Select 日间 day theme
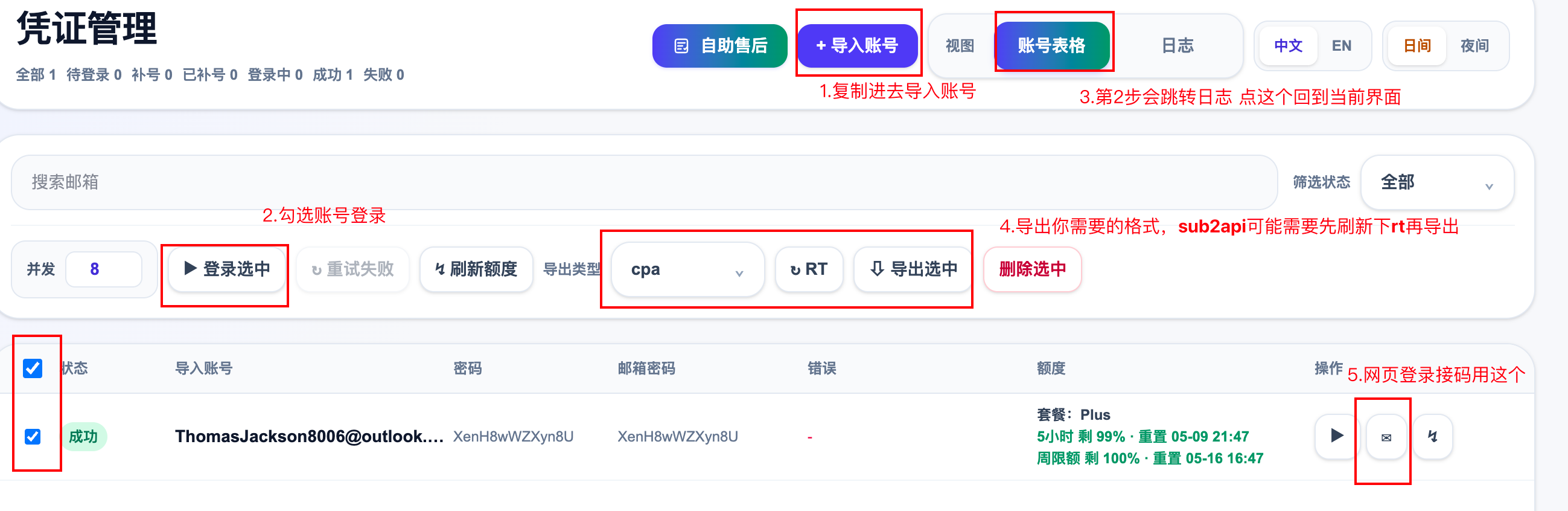Viewport: 1568px width, 511px height. point(1417,46)
